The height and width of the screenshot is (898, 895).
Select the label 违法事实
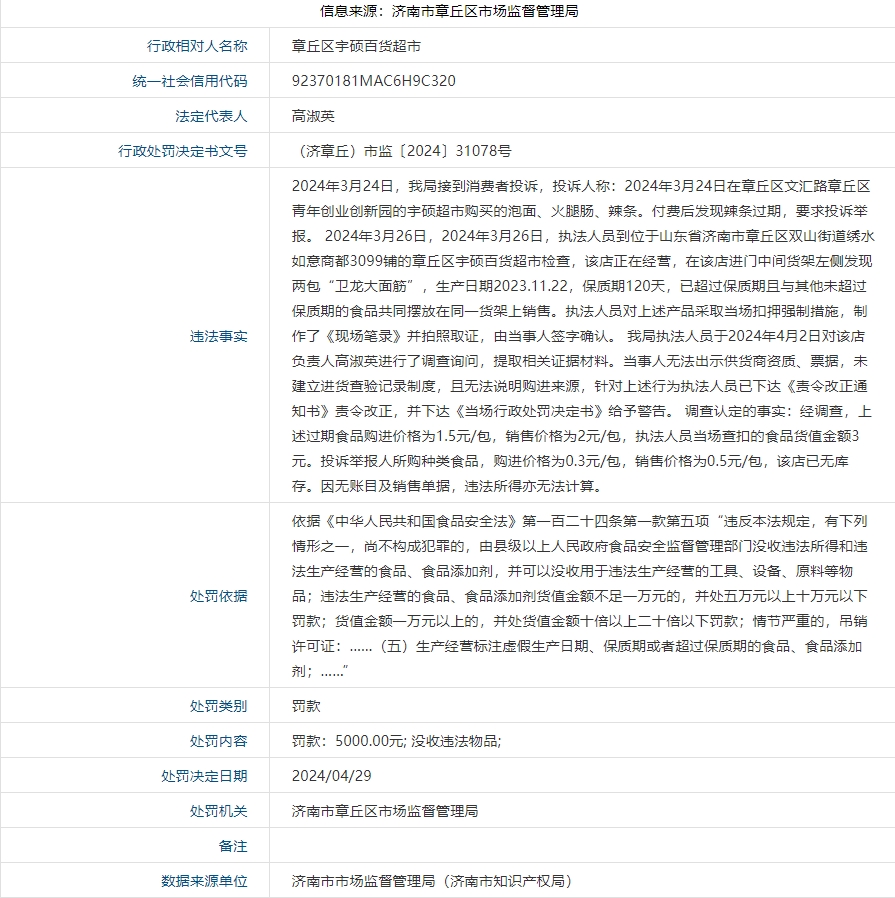(219, 336)
